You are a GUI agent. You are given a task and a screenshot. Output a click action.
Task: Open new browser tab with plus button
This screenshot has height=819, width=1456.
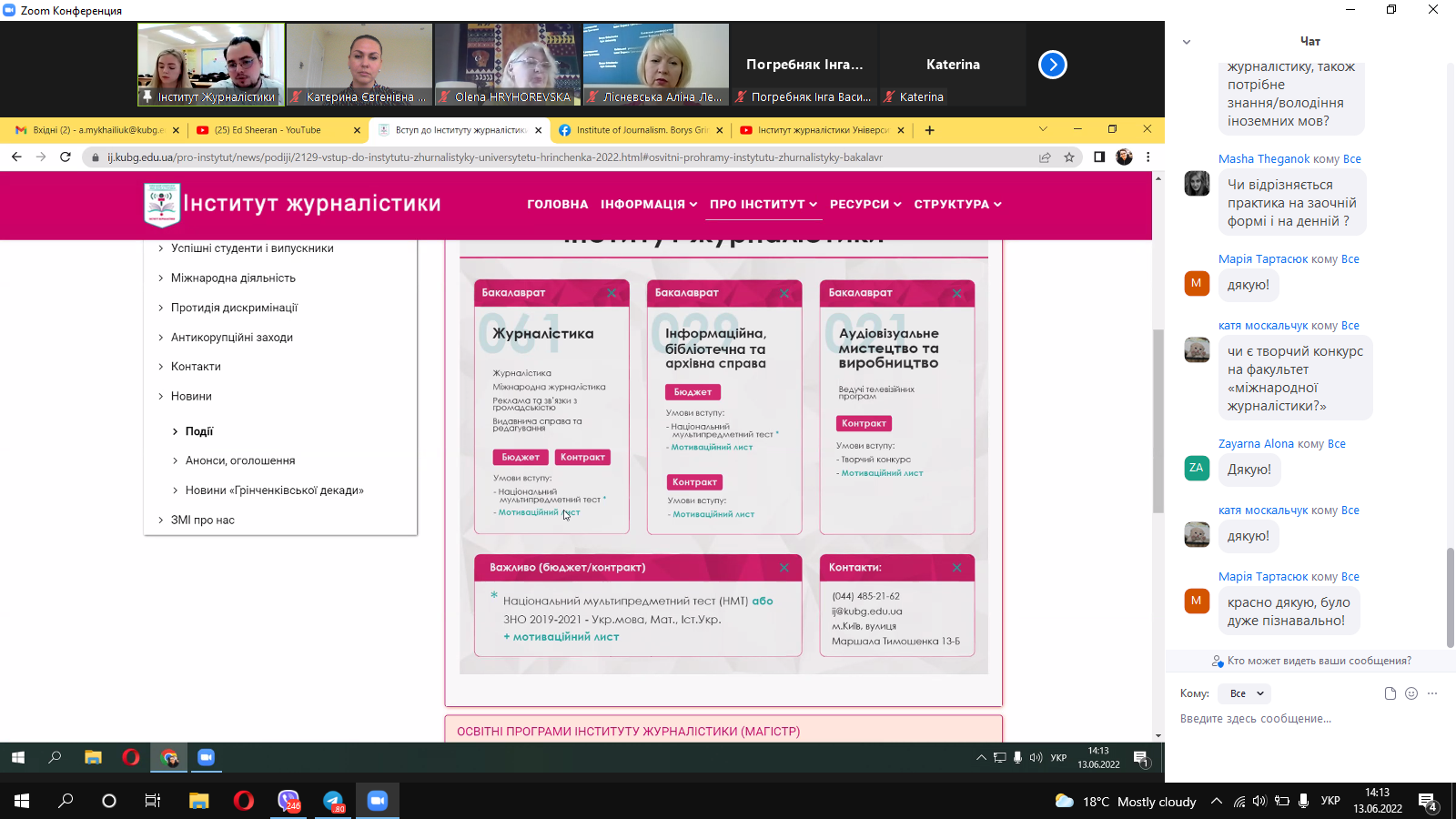coord(929,130)
